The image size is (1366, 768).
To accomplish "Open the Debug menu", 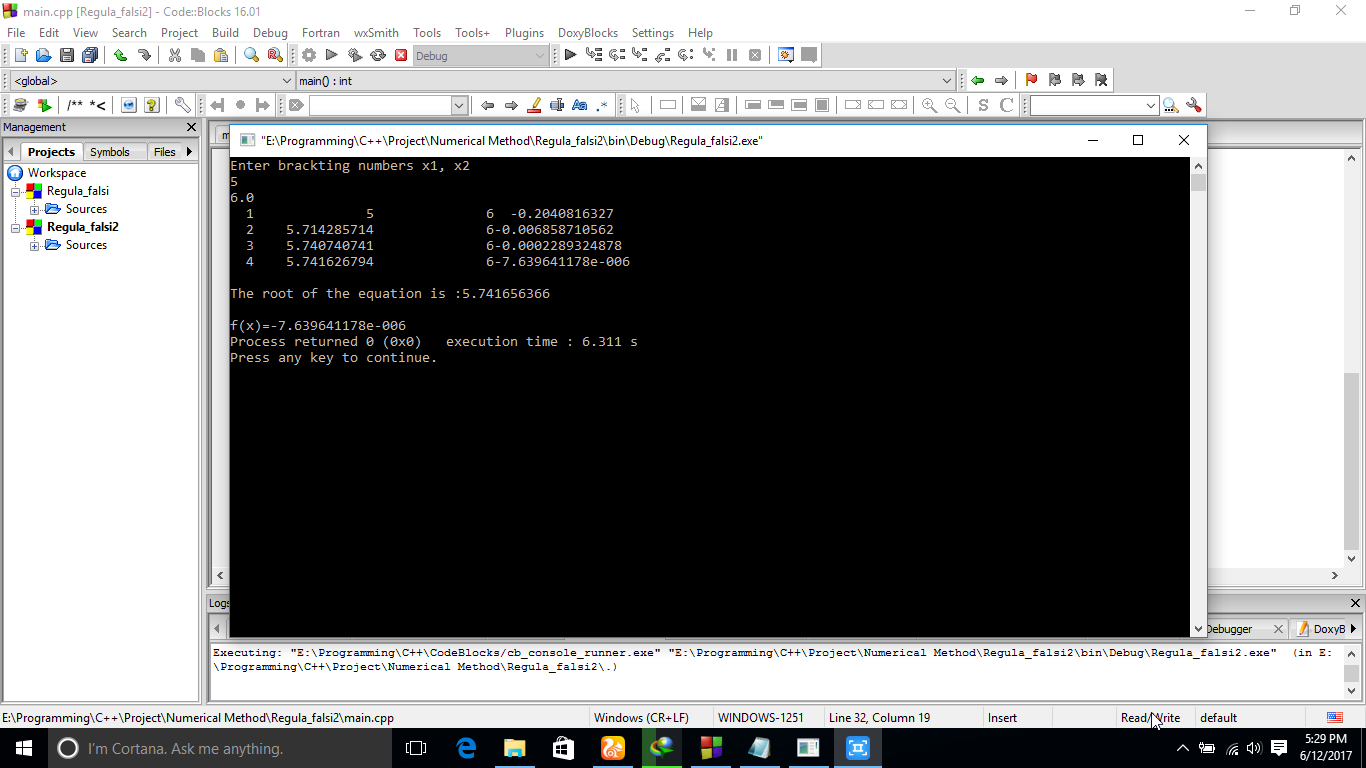I will 270,33.
